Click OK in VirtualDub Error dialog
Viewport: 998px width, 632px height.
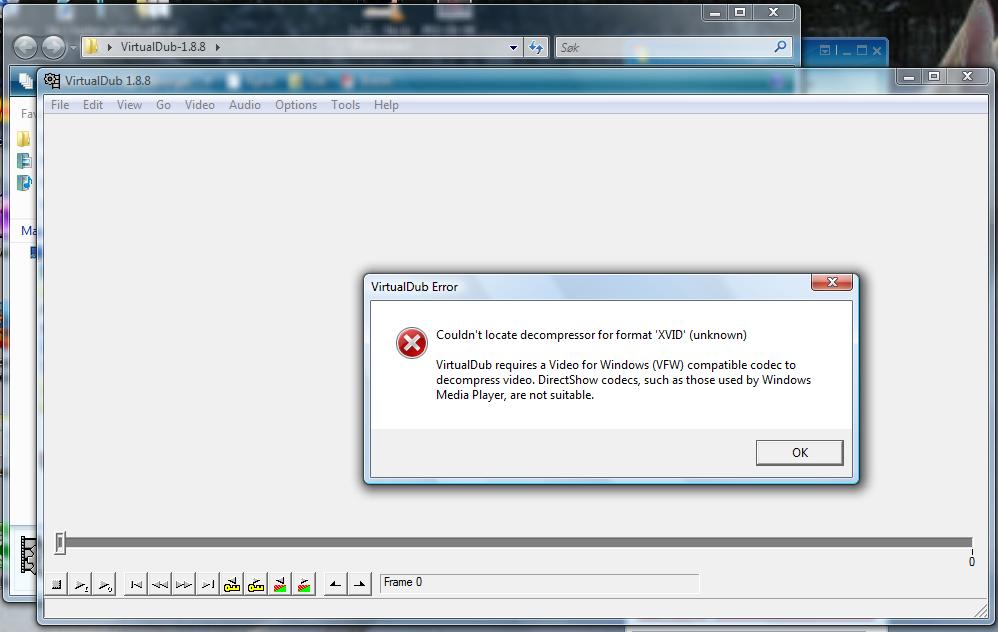coord(799,453)
